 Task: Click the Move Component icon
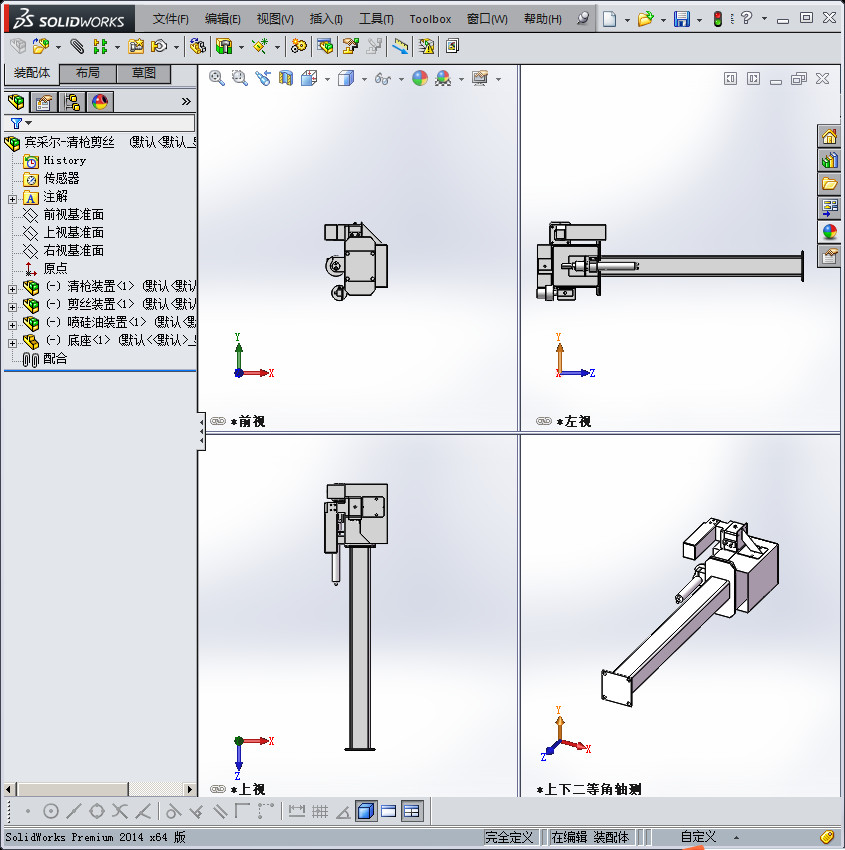tap(159, 47)
